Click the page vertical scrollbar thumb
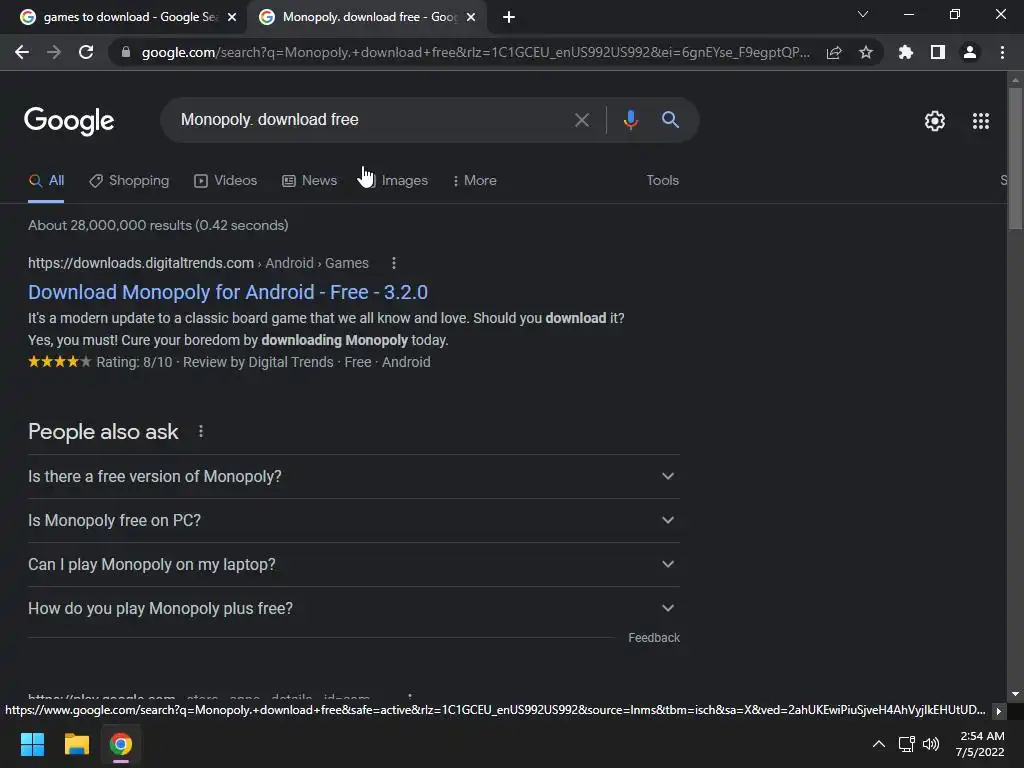Screen dimensions: 1024x768 1015,159
